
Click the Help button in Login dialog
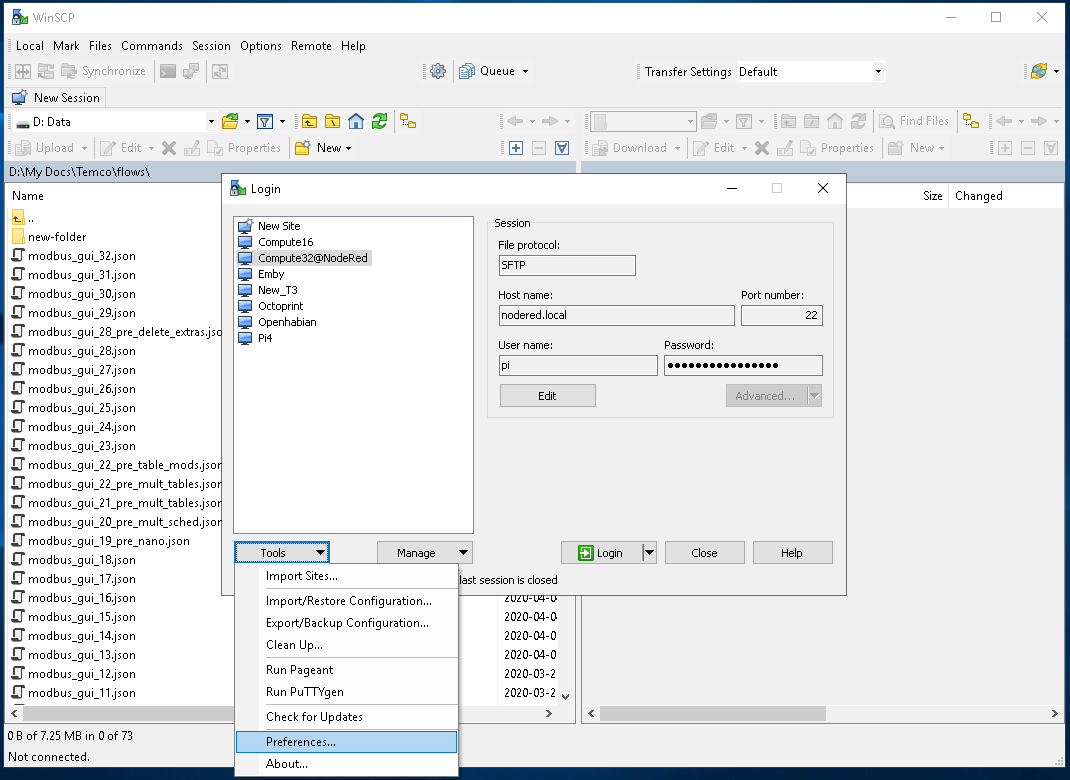pos(792,553)
